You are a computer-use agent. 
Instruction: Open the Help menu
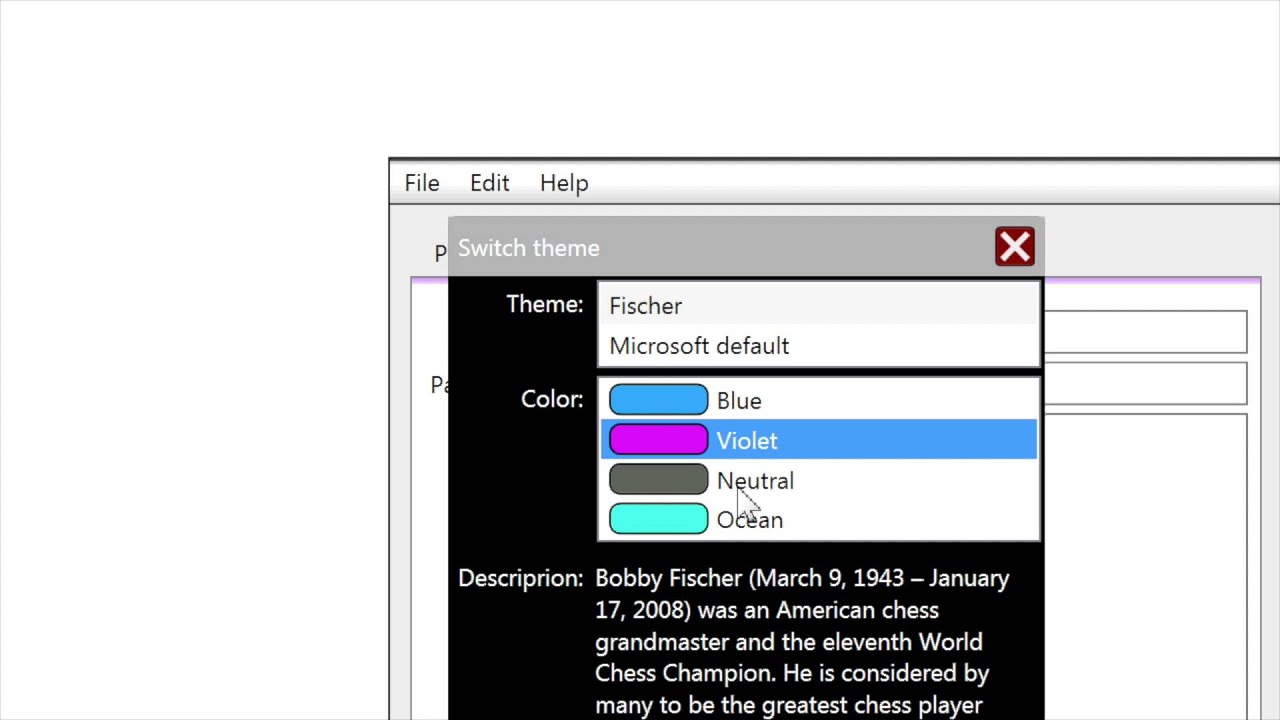click(x=564, y=183)
